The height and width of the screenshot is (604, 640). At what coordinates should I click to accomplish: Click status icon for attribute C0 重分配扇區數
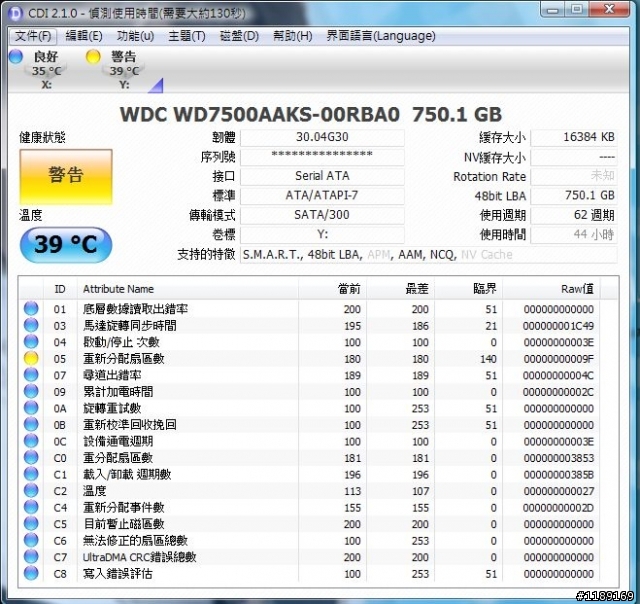coord(31,457)
